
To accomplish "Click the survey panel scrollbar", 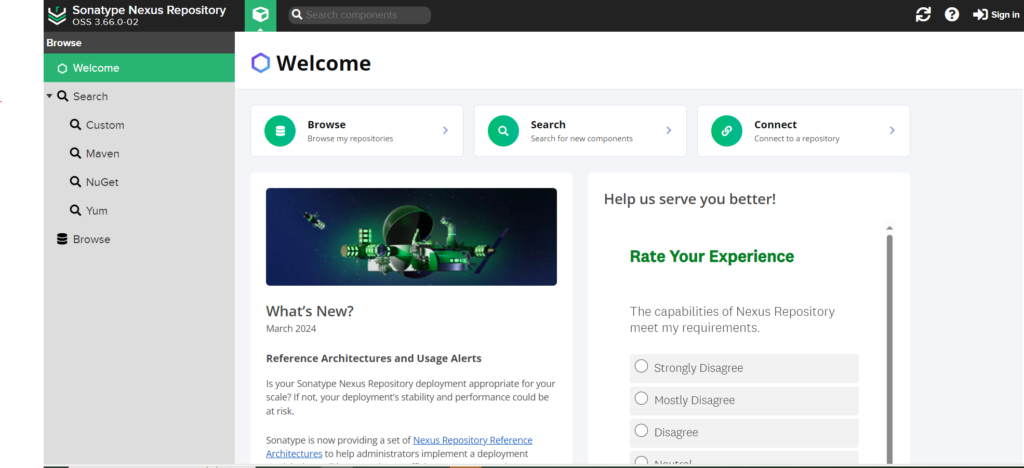I will point(889,349).
